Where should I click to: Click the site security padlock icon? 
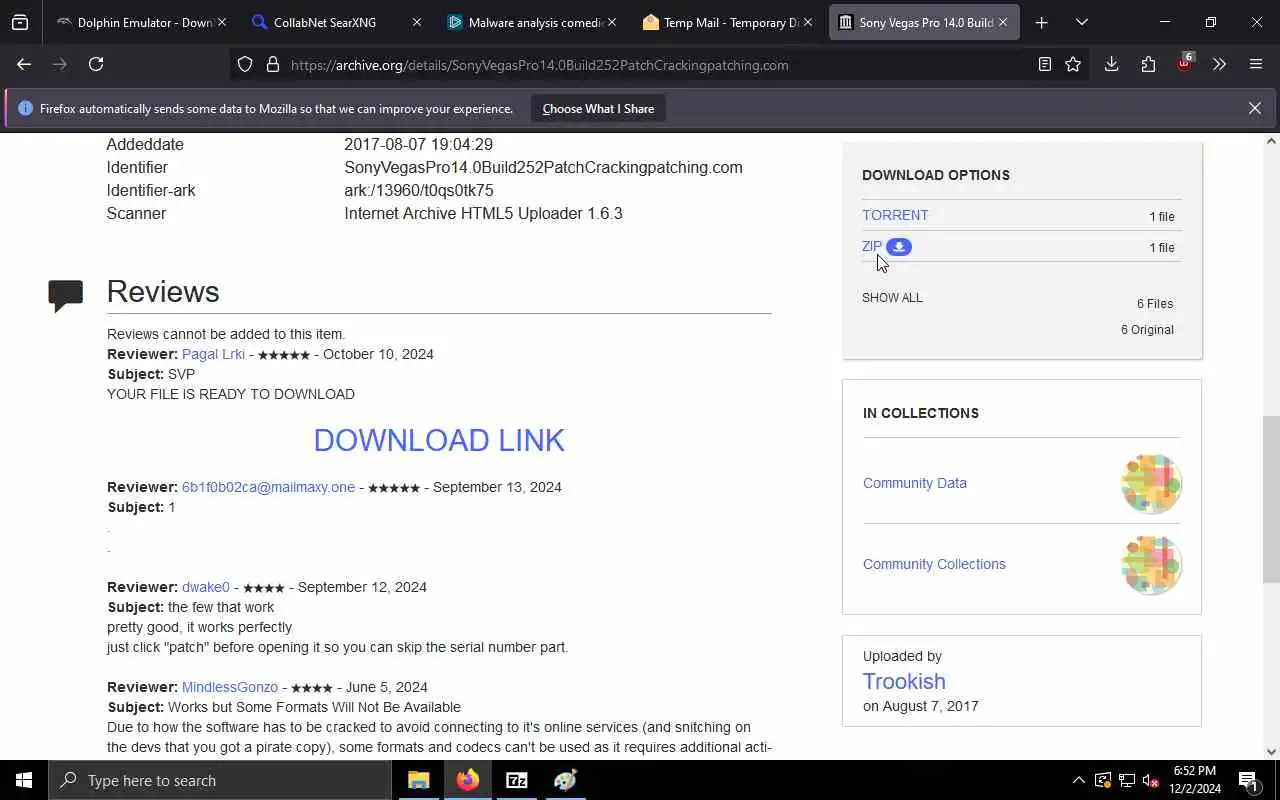(272, 64)
